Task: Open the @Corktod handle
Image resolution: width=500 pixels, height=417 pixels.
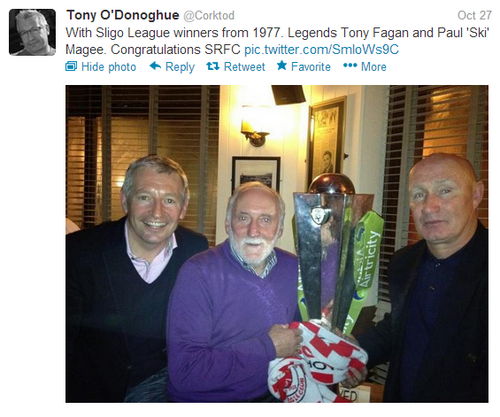Action: pos(209,16)
